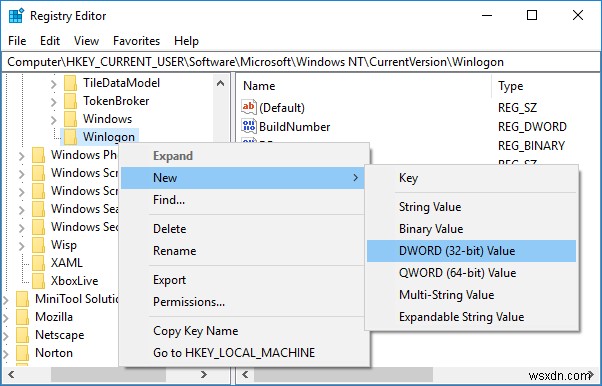Create a new Multi-String Value

[471, 295]
